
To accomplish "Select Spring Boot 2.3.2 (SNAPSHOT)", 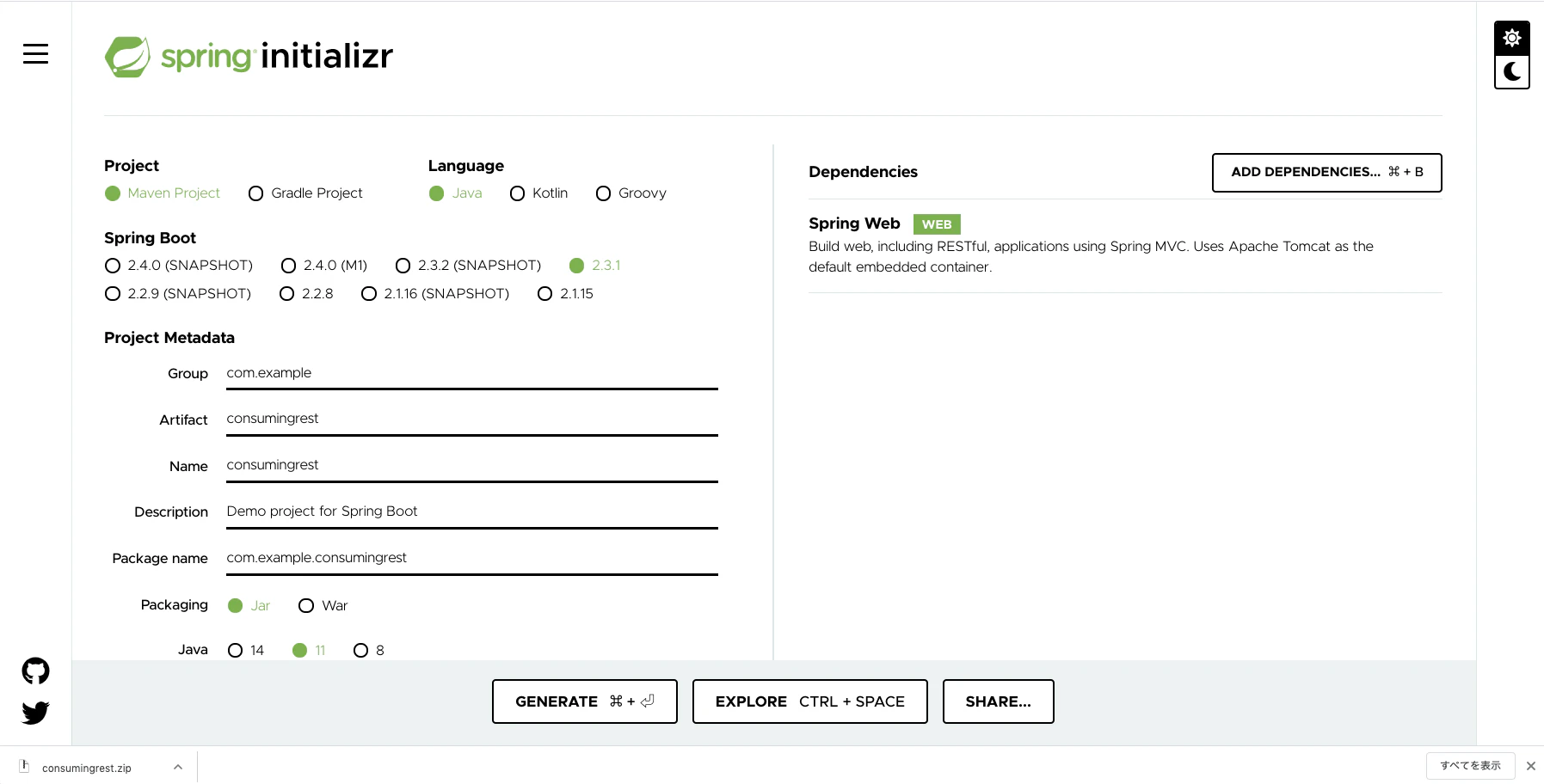I will (x=468, y=266).
